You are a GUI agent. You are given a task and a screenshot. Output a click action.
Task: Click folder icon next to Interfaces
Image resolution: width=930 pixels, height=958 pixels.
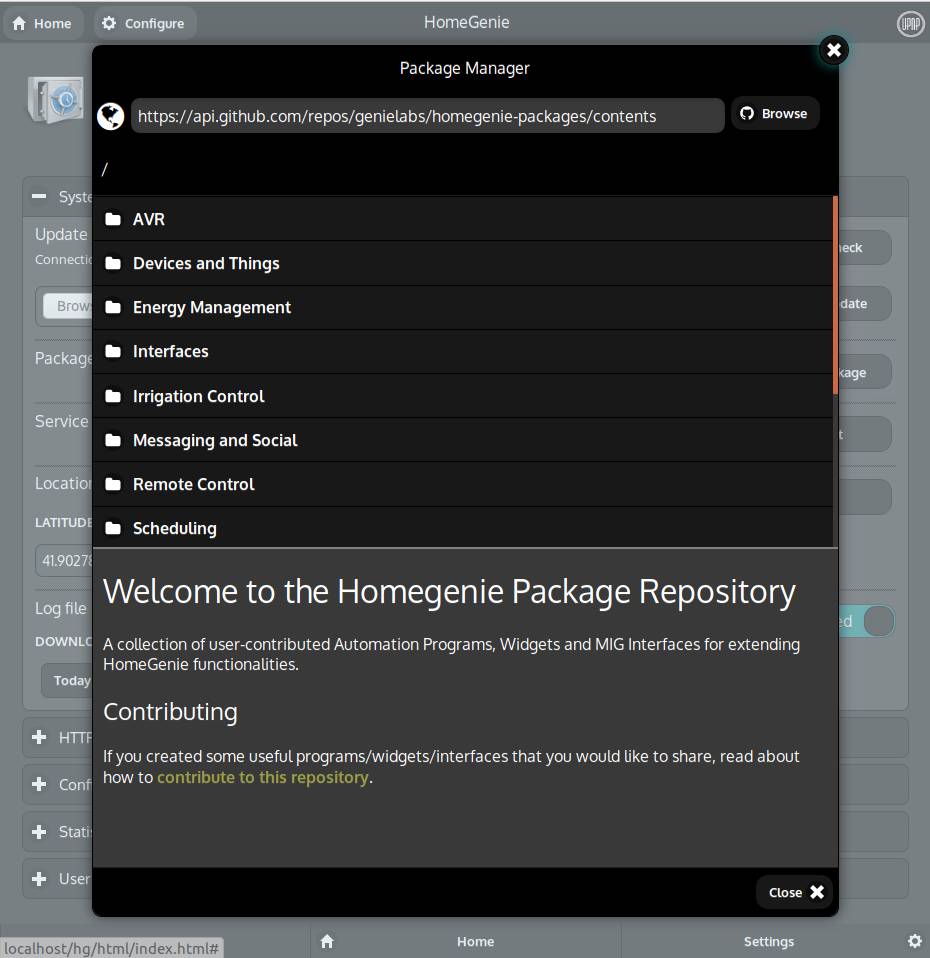pyautogui.click(x=113, y=351)
